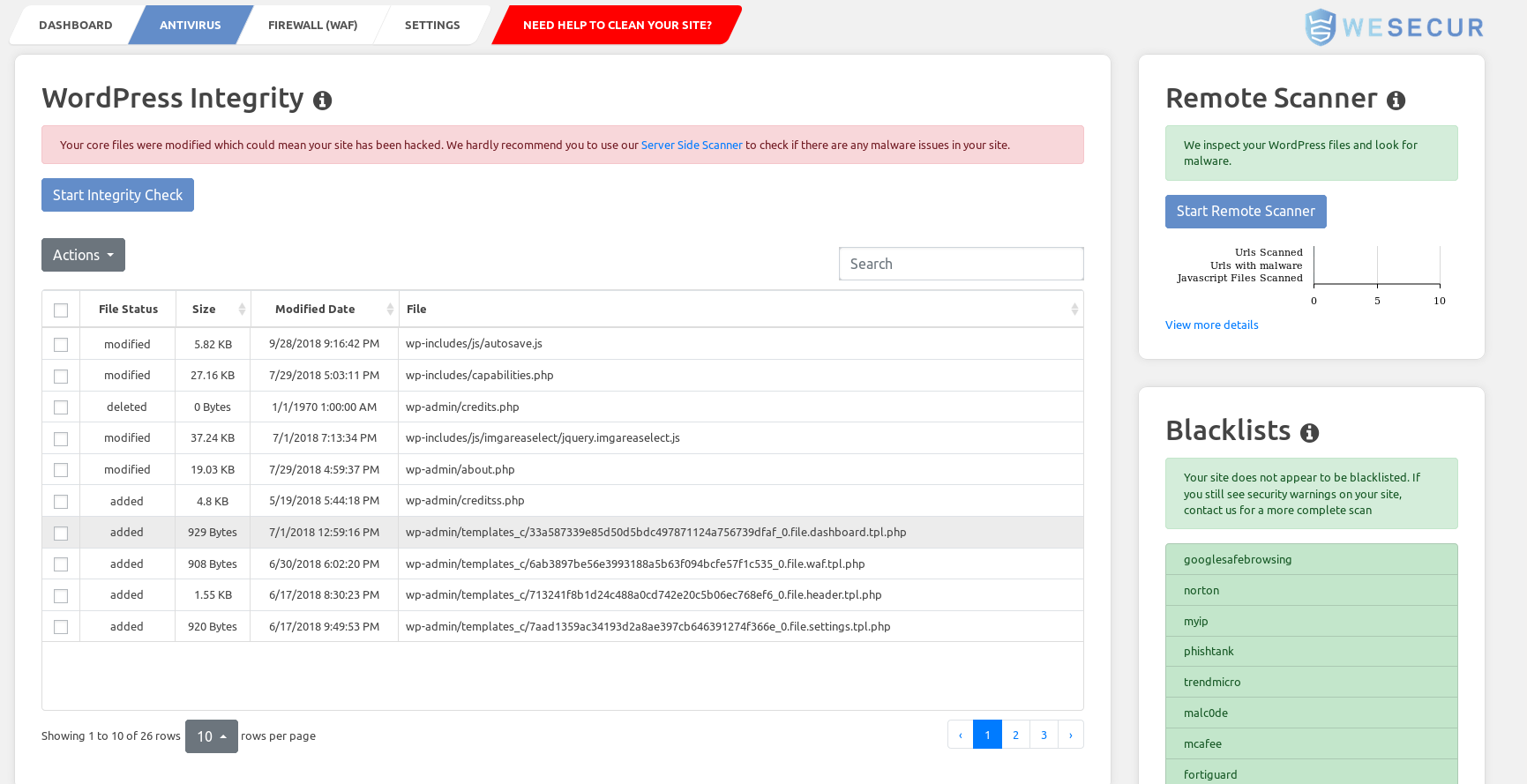The height and width of the screenshot is (784, 1527).
Task: Check the wp-admin/about.php row checkbox
Action: point(61,470)
